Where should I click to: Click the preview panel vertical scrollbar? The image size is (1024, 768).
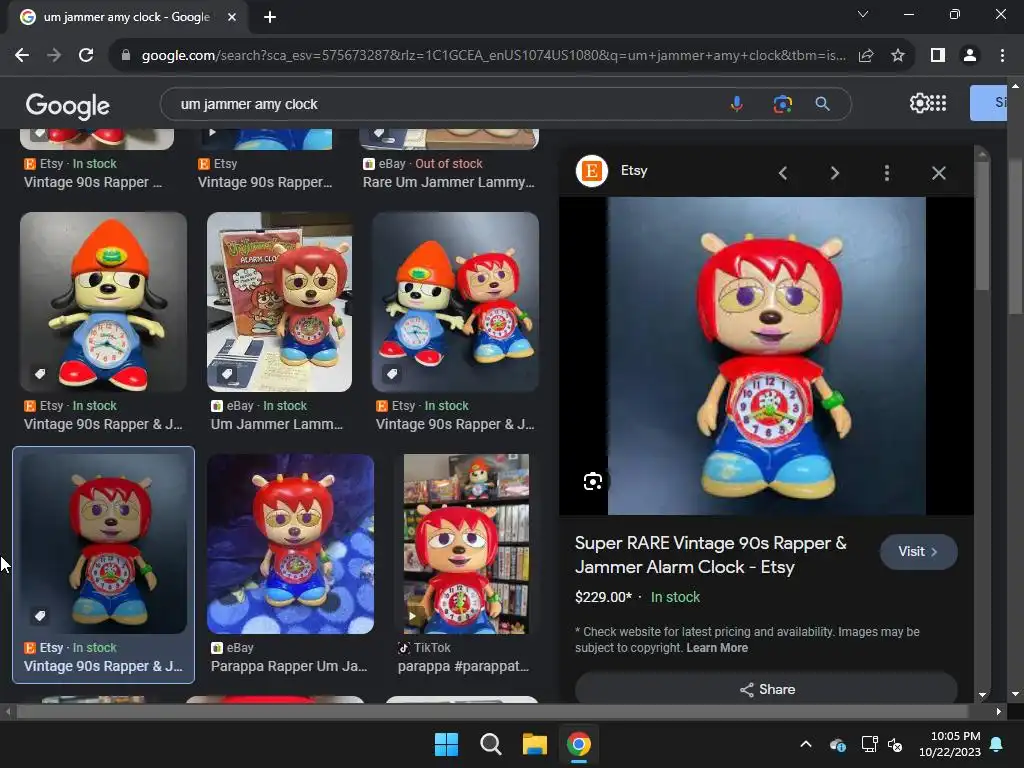point(982,225)
